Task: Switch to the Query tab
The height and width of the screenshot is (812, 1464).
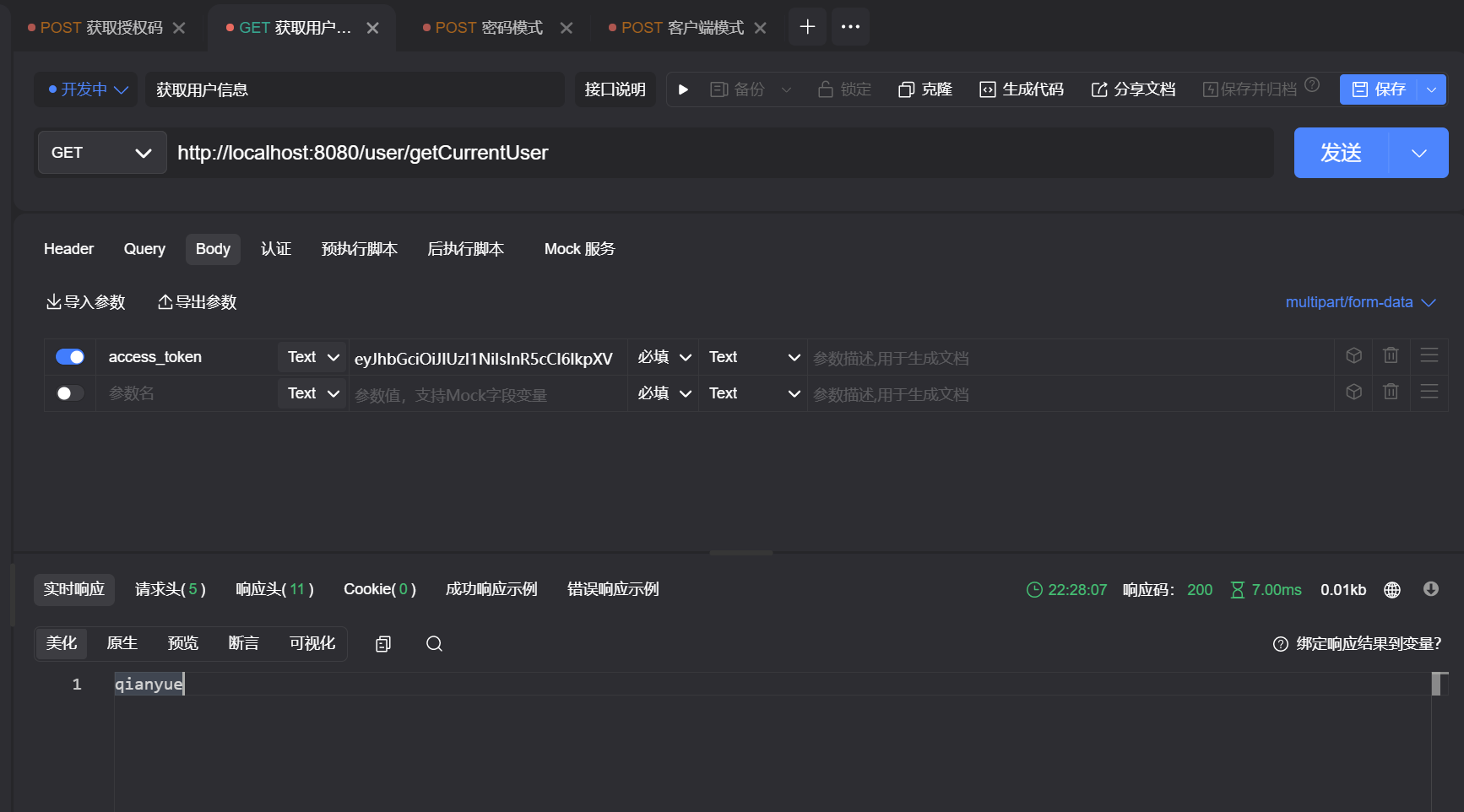Action: tap(144, 249)
